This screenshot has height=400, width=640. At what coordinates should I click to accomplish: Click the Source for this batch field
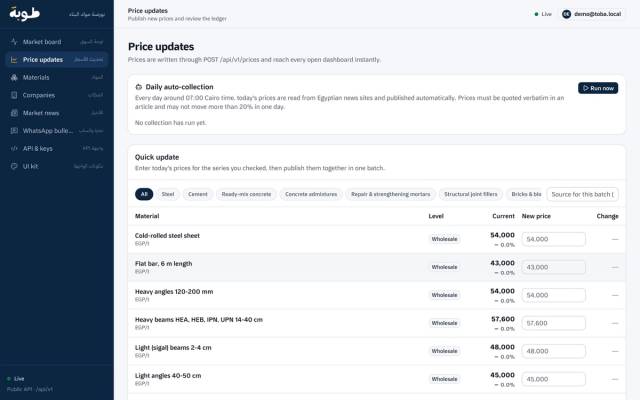[x=582, y=194]
